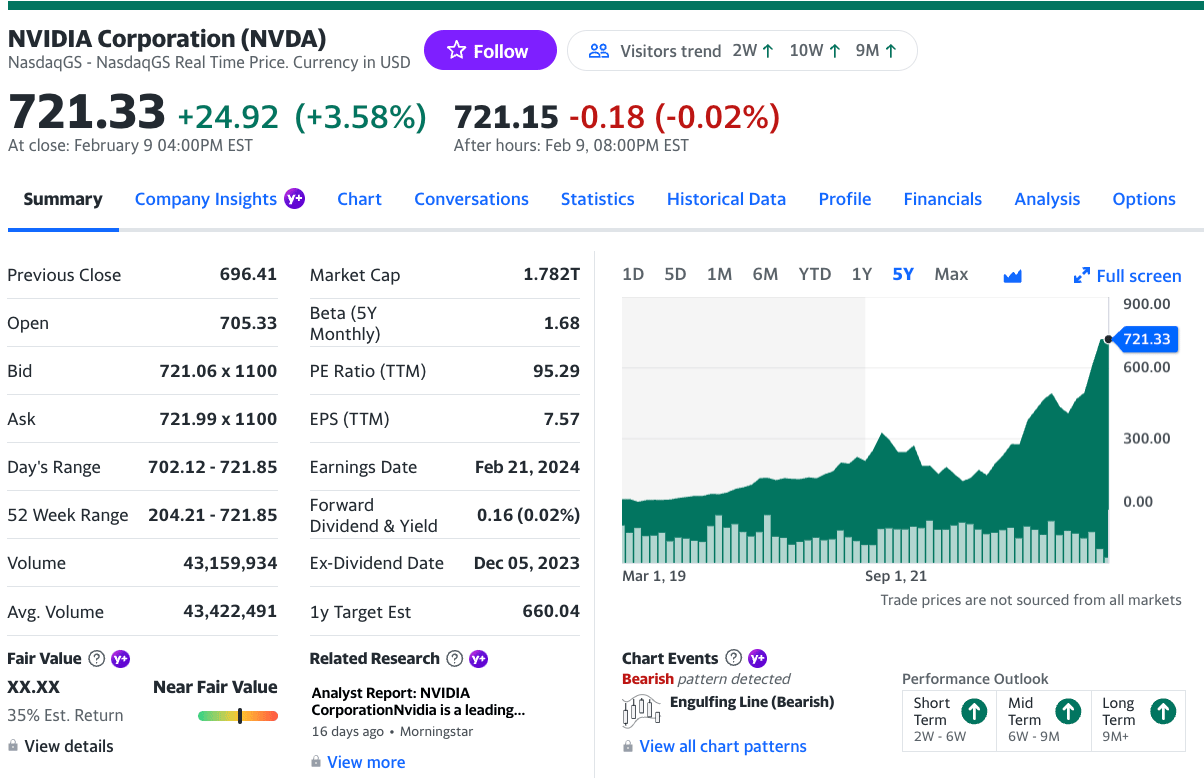This screenshot has height=778, width=1204.
Task: Click the 52 Week Range 204.21 - 721.85
Action: [x=213, y=515]
